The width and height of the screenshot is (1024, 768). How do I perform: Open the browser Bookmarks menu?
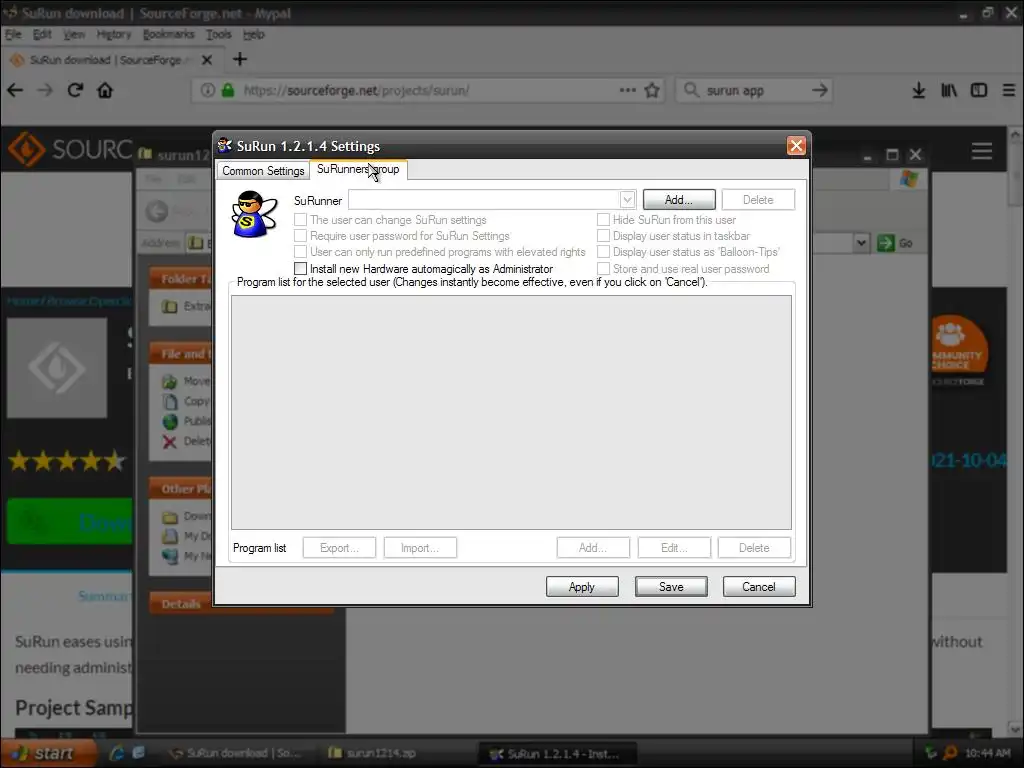[x=168, y=35]
